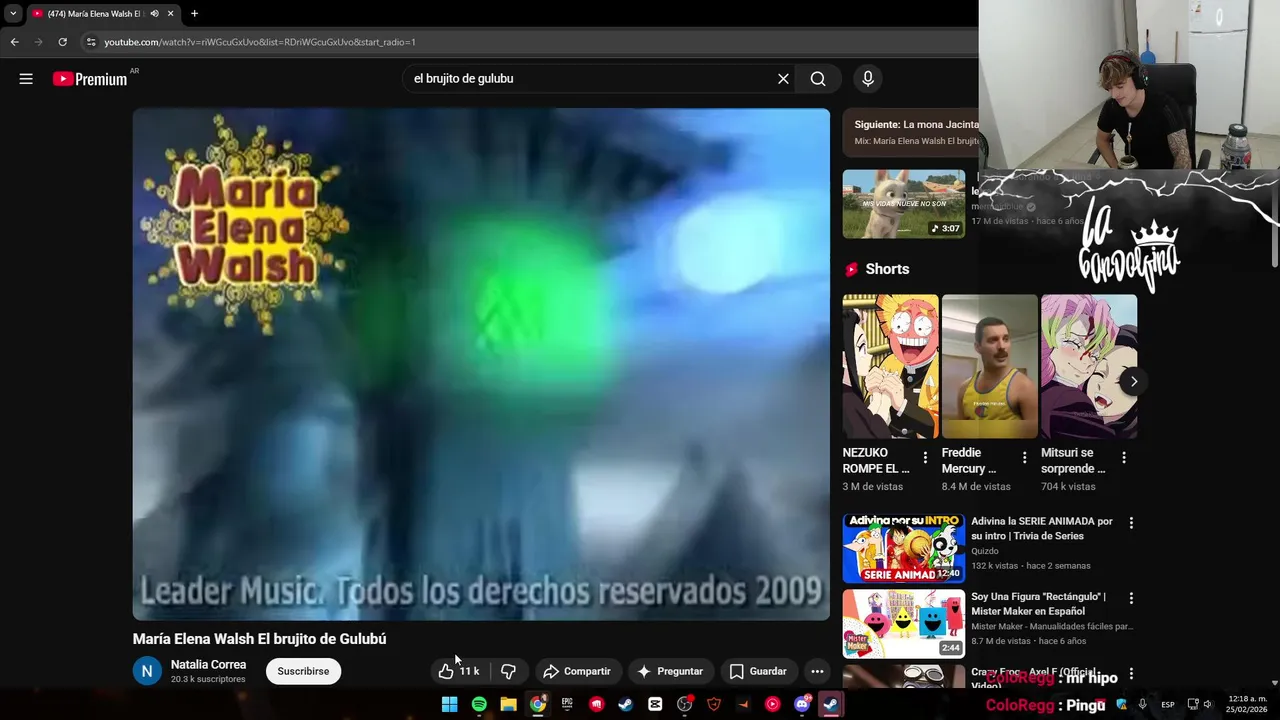Viewport: 1280px width, 720px height.
Task: Run search with the magnifier button
Action: (x=818, y=79)
